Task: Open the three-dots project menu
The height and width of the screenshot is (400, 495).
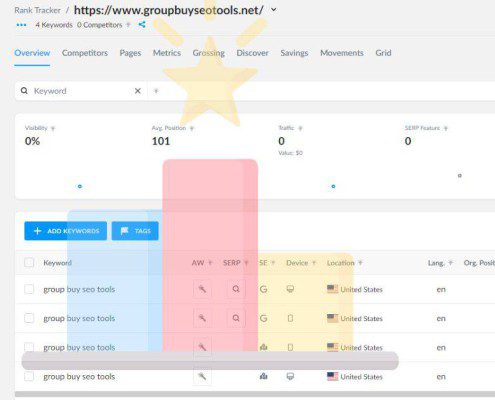Action: (x=21, y=25)
